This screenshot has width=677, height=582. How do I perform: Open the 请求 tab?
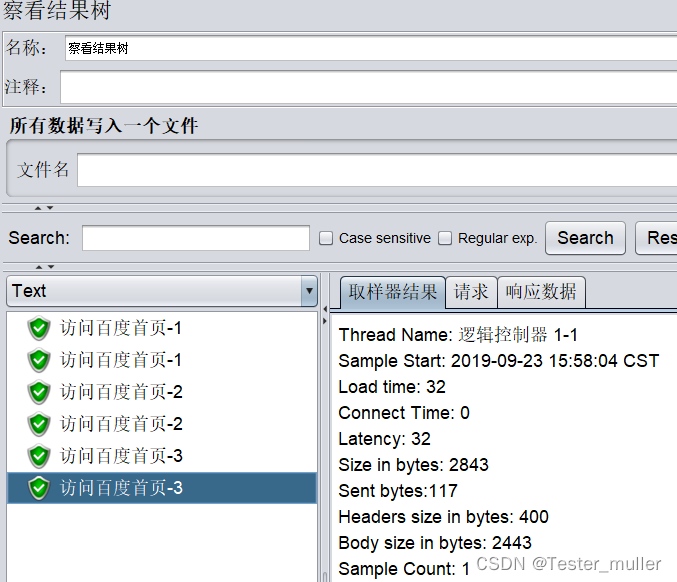(471, 292)
